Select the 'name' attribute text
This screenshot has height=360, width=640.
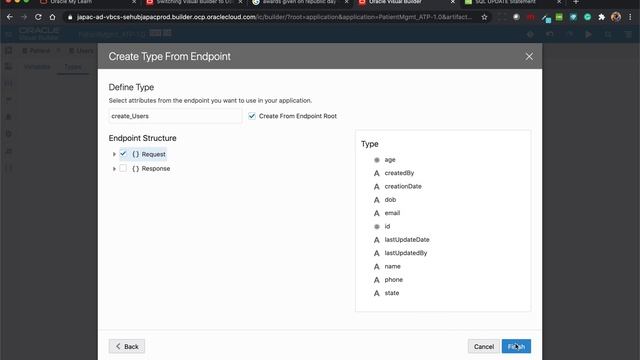pyautogui.click(x=393, y=267)
